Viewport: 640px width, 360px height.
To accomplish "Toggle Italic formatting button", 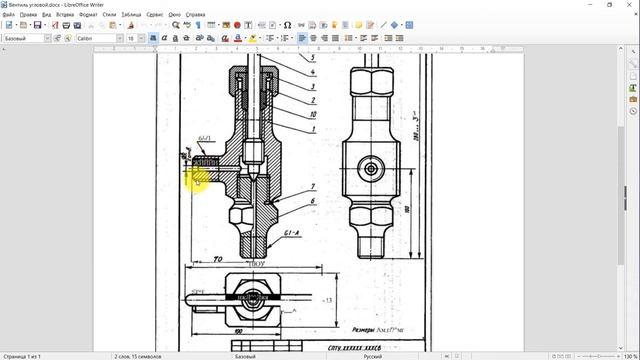I will tap(164, 38).
